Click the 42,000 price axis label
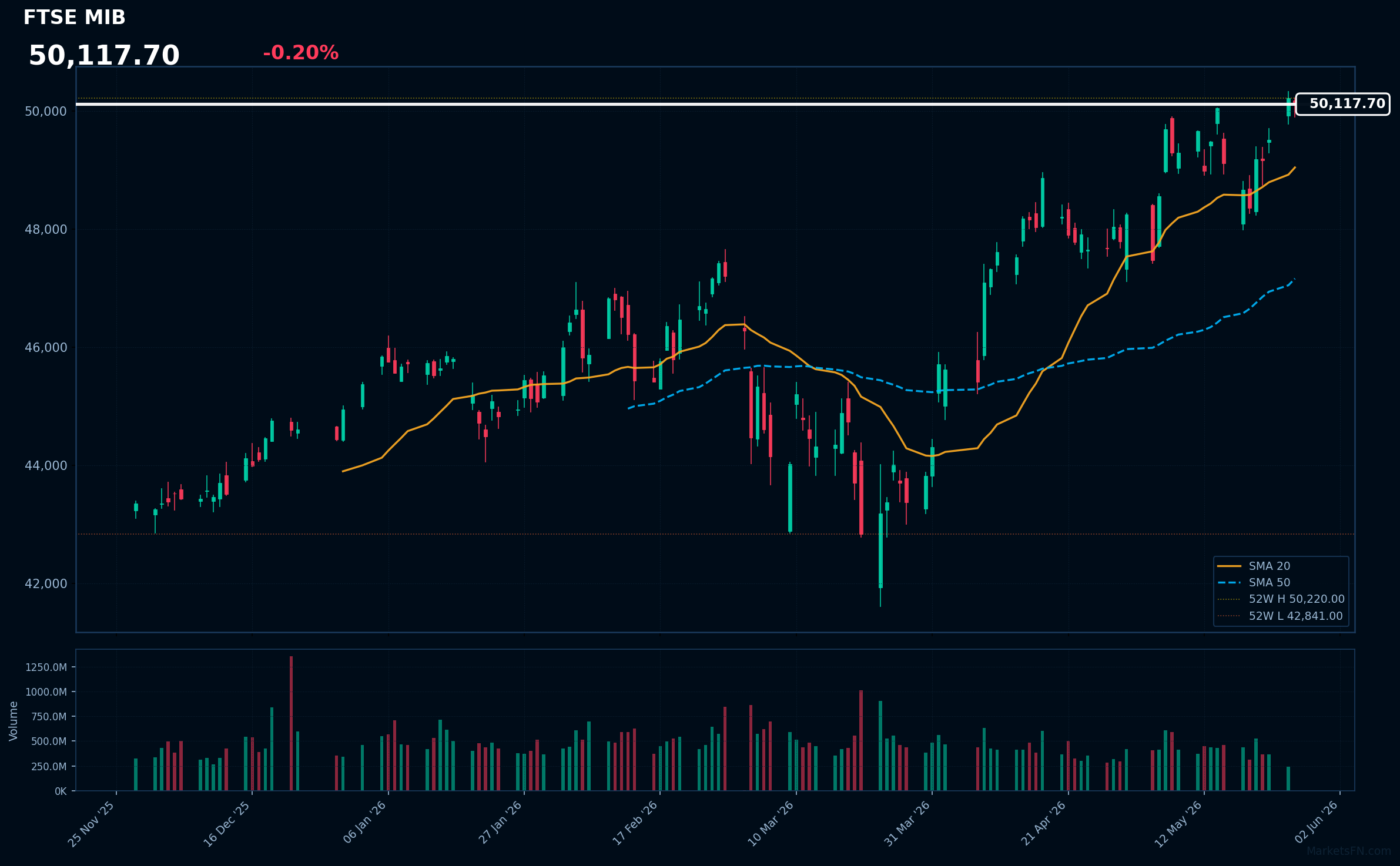This screenshot has width=1400, height=866. pos(46,583)
